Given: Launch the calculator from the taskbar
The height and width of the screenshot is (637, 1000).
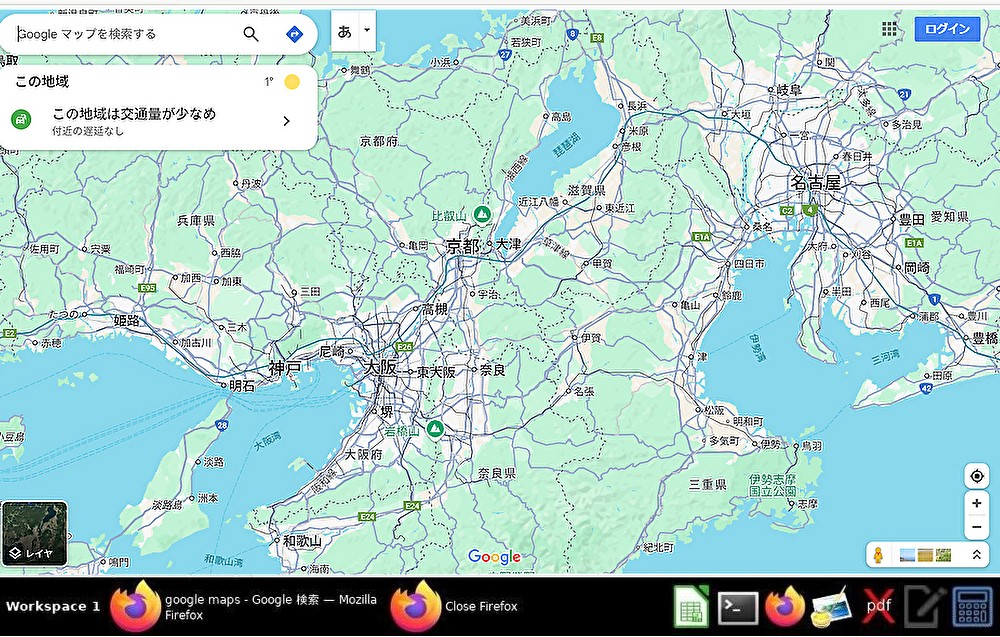Looking at the screenshot, I should tap(972, 607).
